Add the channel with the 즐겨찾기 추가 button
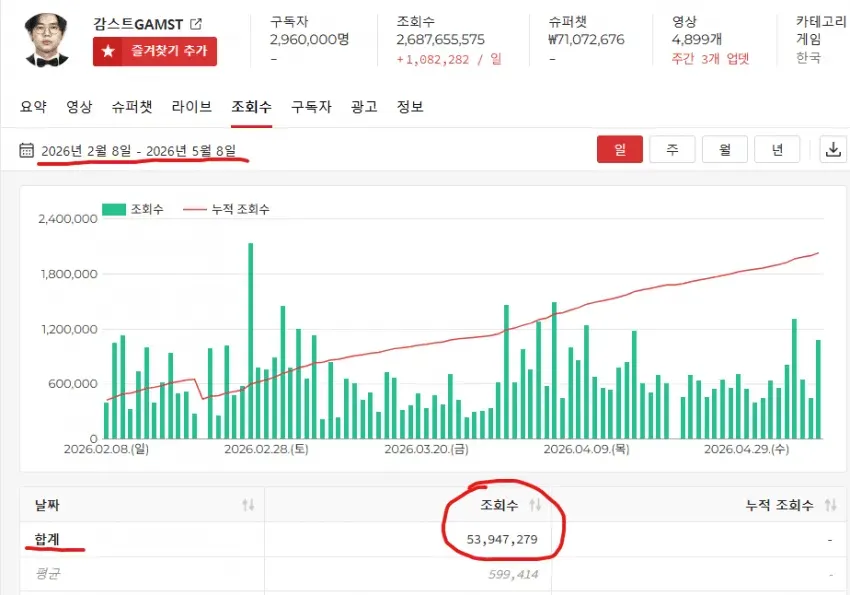The image size is (850, 595). click(155, 51)
